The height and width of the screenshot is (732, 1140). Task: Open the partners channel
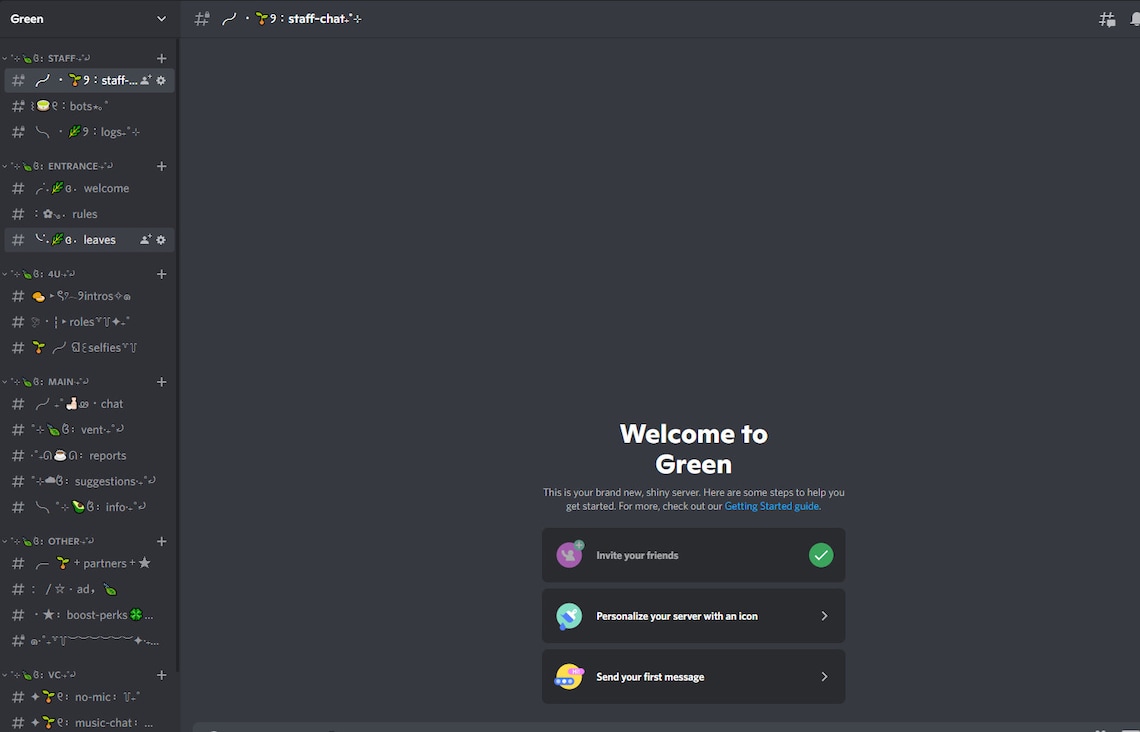click(x=89, y=563)
